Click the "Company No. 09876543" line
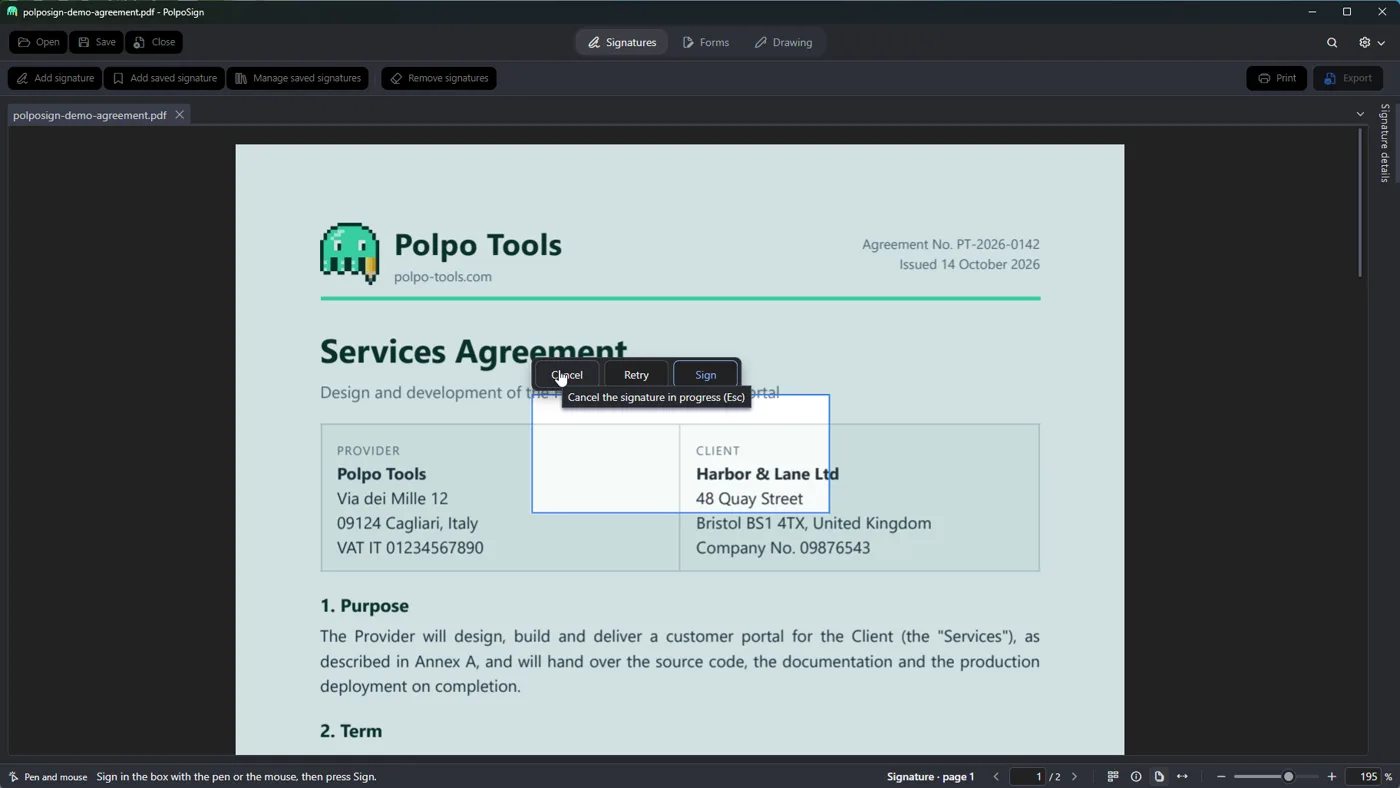1400x788 pixels. click(783, 548)
